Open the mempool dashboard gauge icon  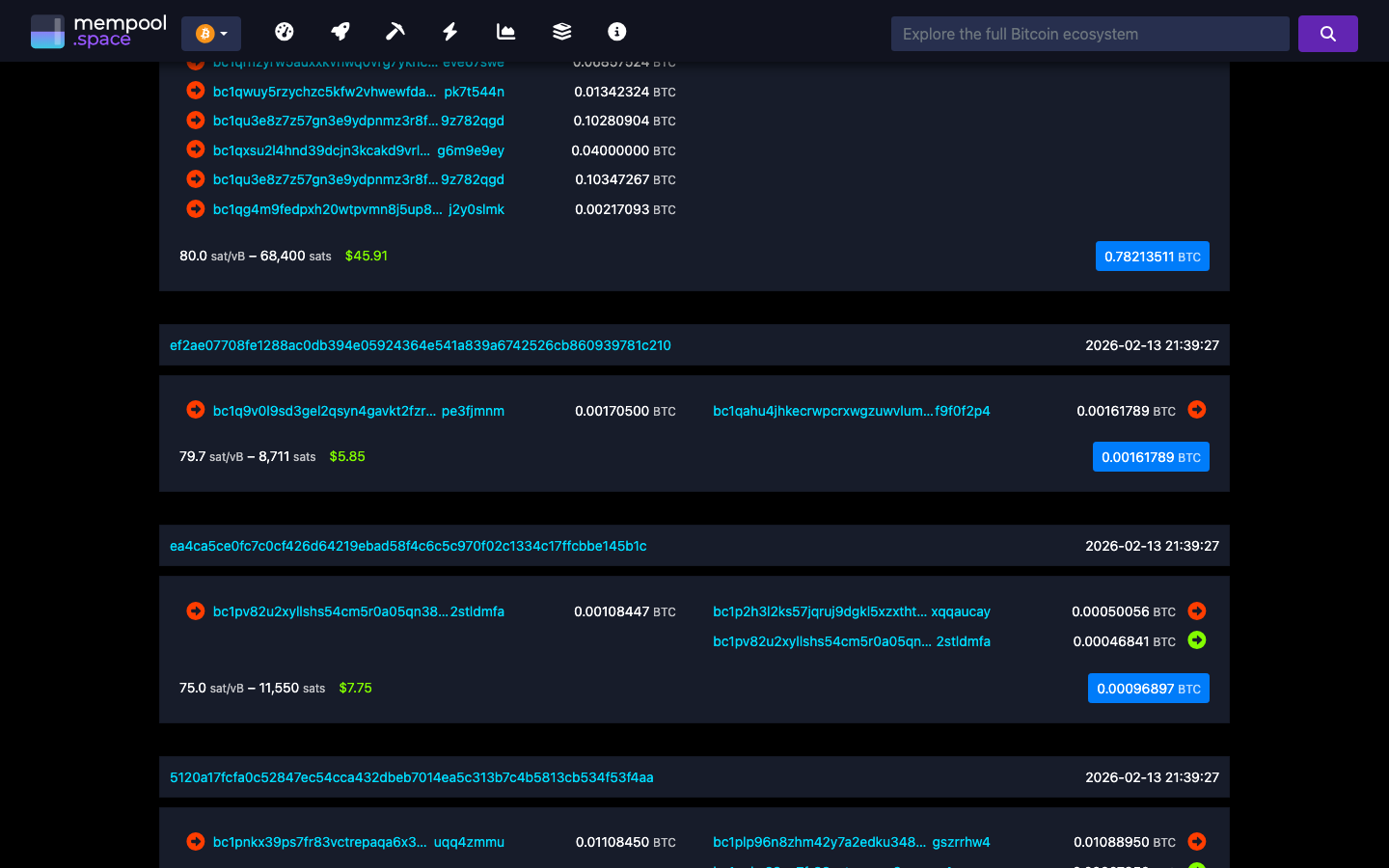285,31
